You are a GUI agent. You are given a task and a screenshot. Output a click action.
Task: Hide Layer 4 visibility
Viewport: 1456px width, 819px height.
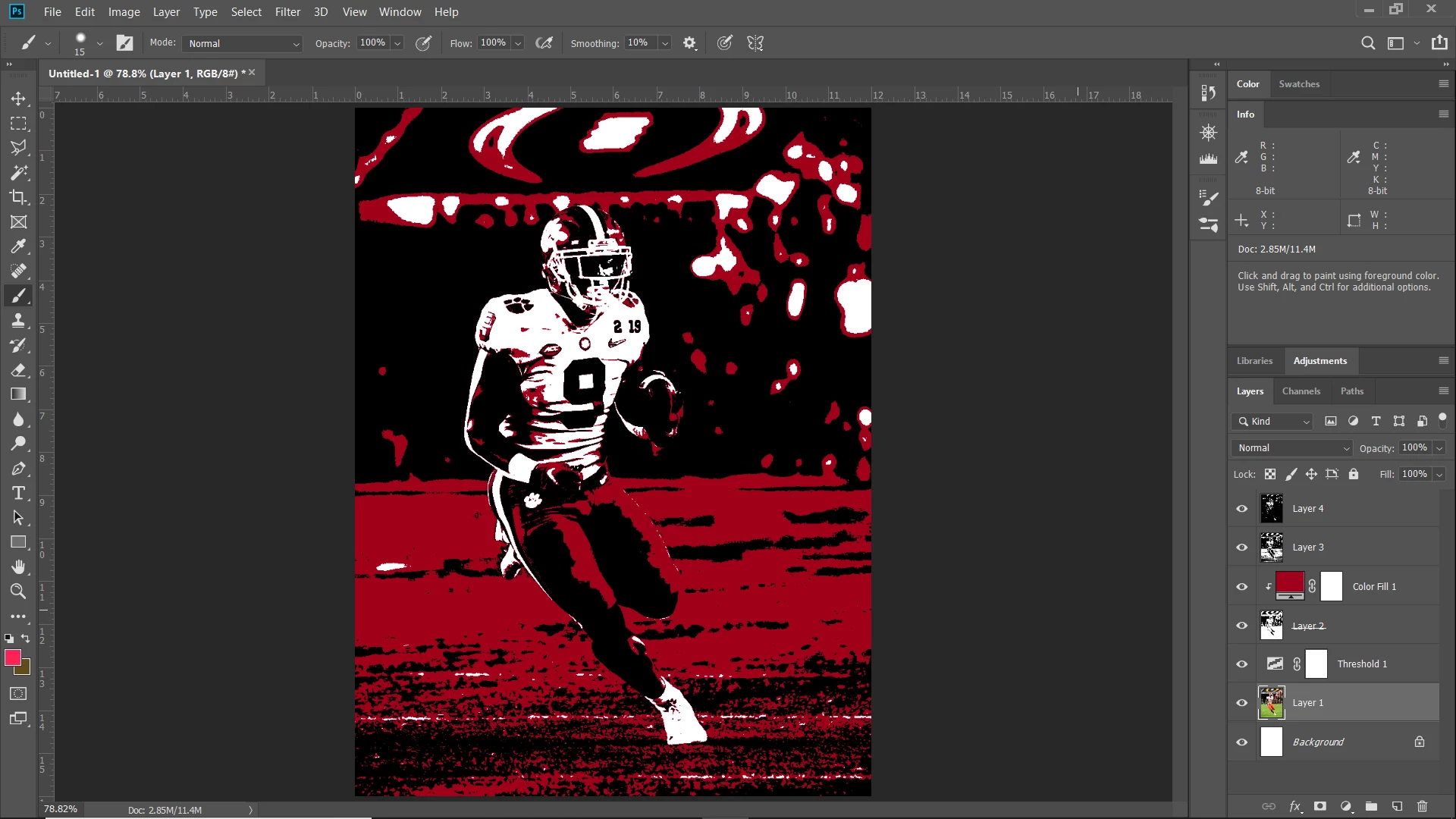1242,509
